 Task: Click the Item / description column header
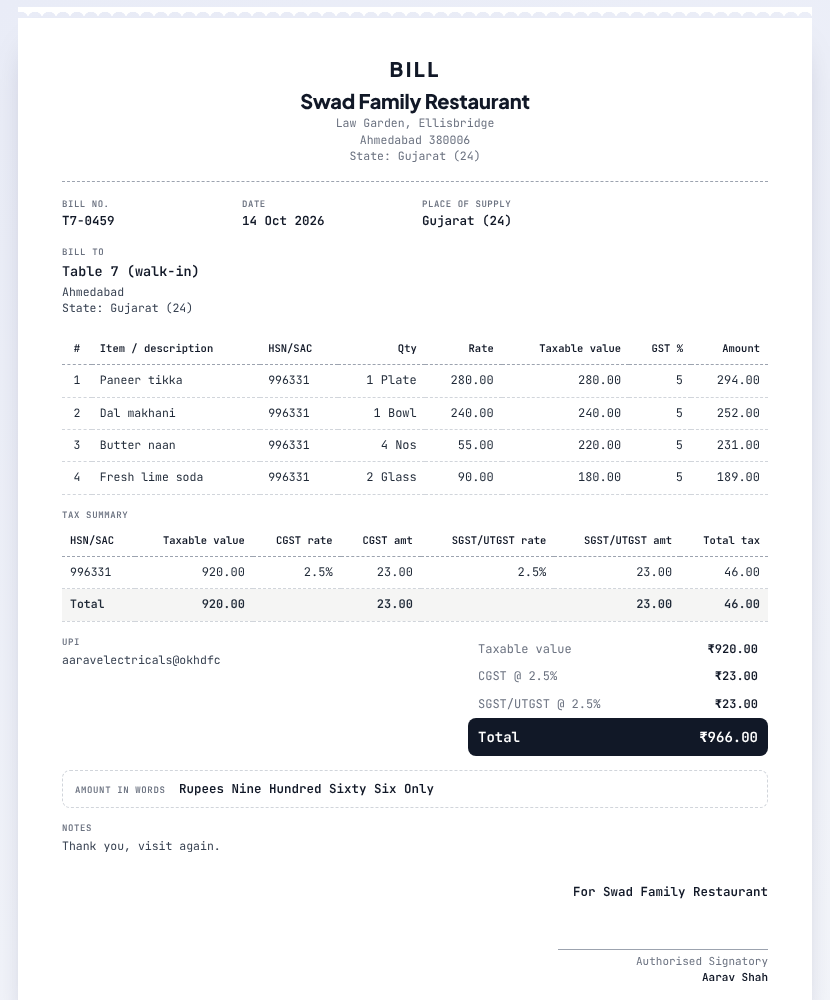click(x=156, y=348)
